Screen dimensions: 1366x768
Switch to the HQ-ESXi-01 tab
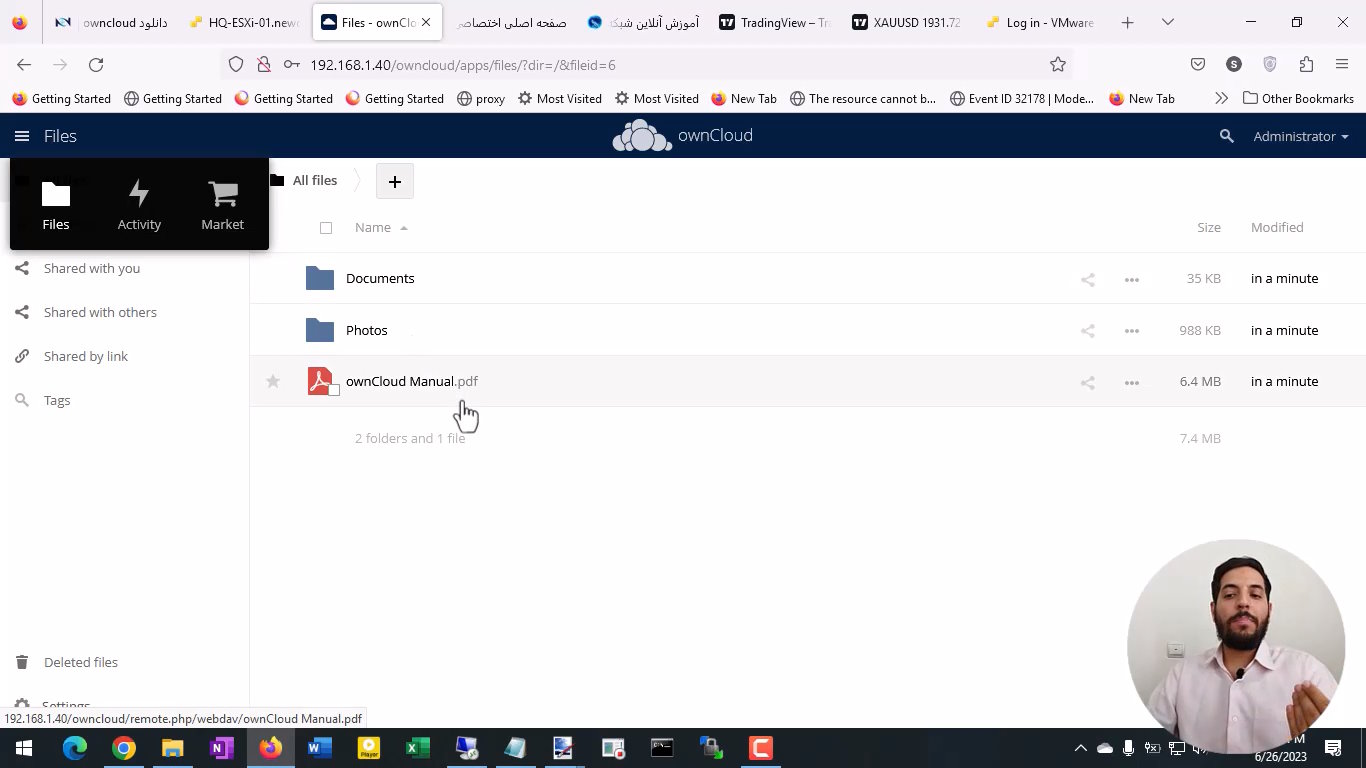[x=243, y=22]
